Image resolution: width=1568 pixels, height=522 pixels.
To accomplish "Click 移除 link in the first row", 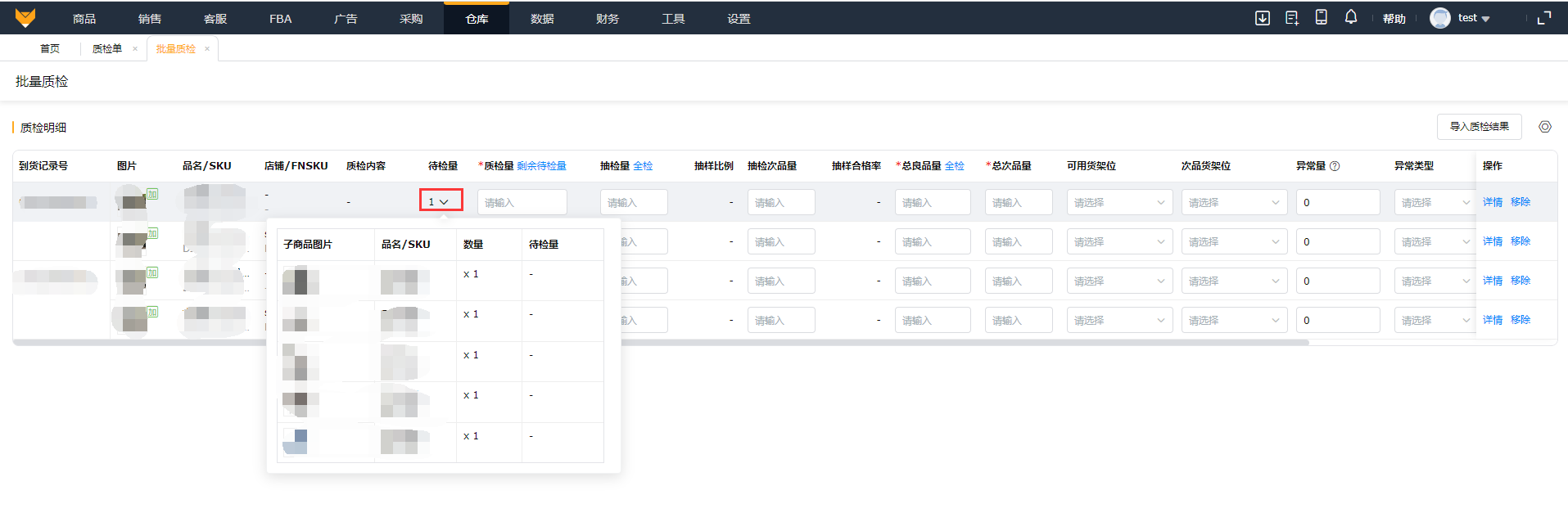I will point(1520,202).
